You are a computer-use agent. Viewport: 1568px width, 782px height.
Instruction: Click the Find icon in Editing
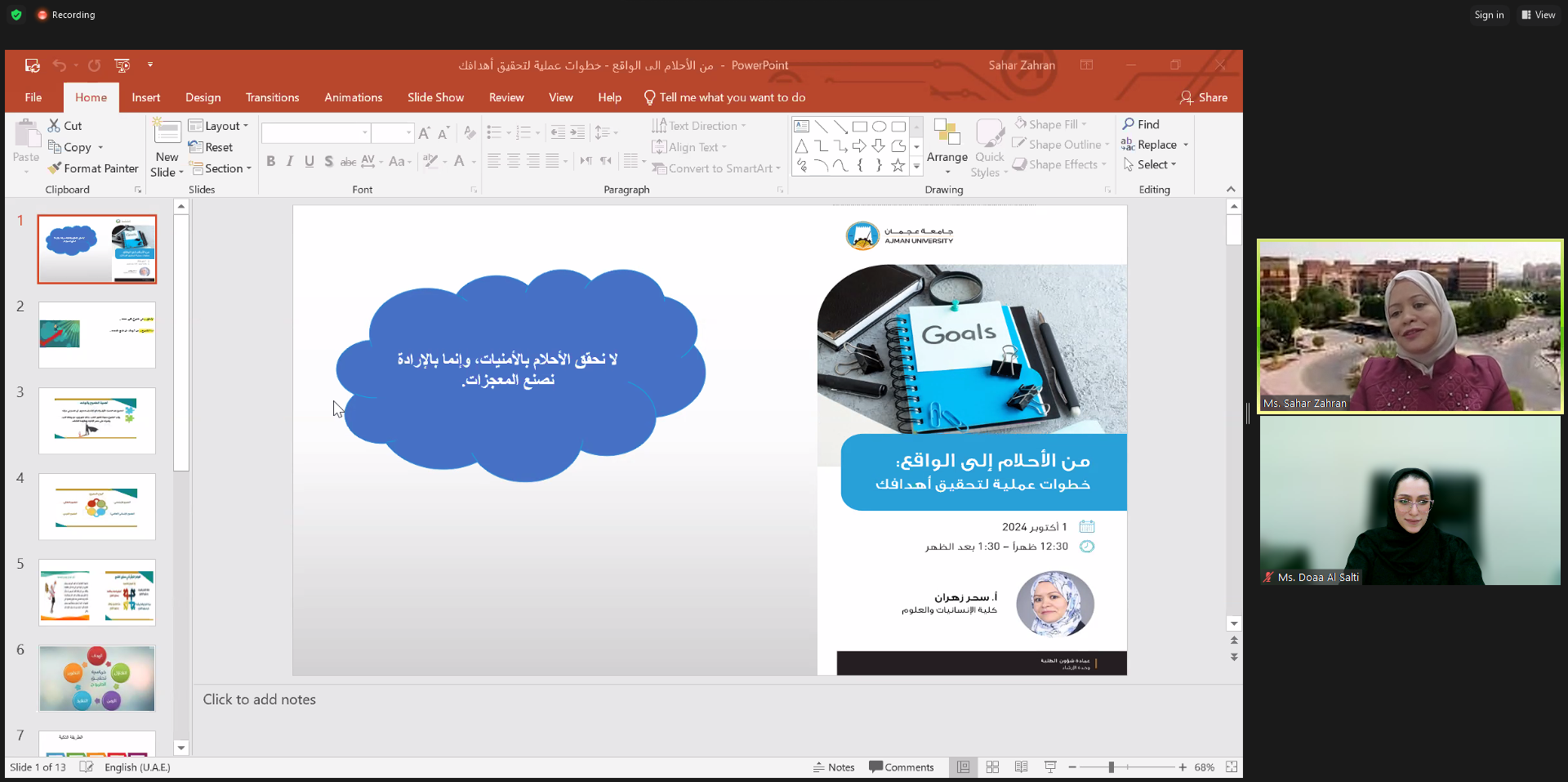pos(1141,124)
